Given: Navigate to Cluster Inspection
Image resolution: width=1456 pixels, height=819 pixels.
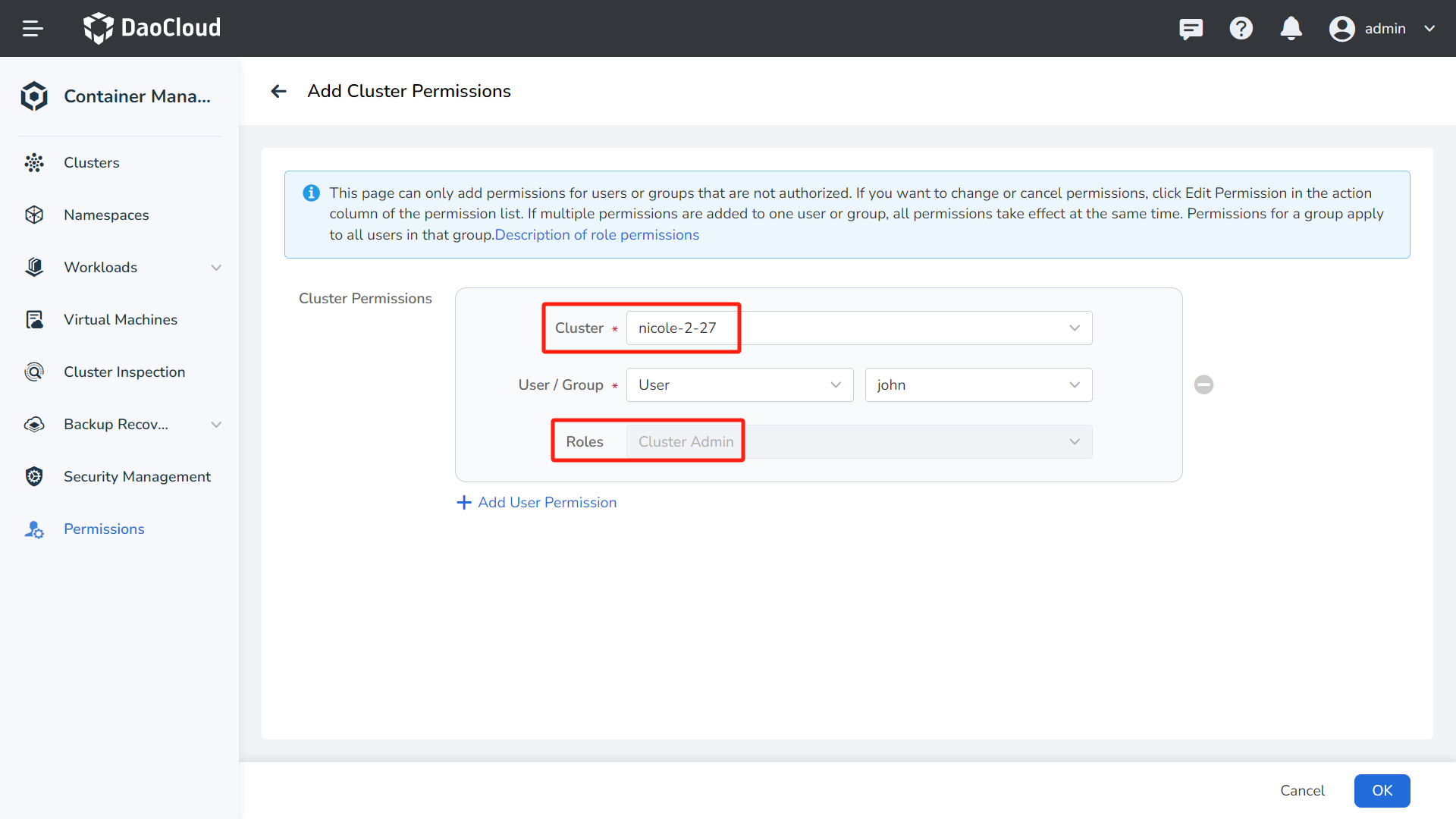Looking at the screenshot, I should [x=124, y=372].
